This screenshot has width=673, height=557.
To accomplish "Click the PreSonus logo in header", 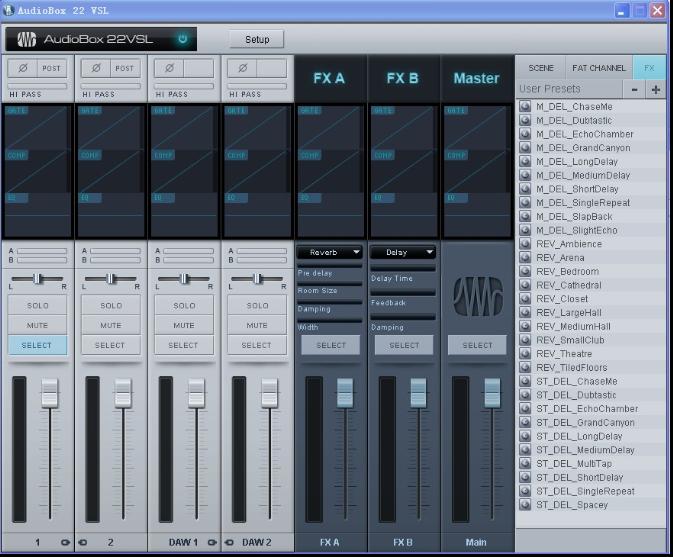I will pos(27,39).
